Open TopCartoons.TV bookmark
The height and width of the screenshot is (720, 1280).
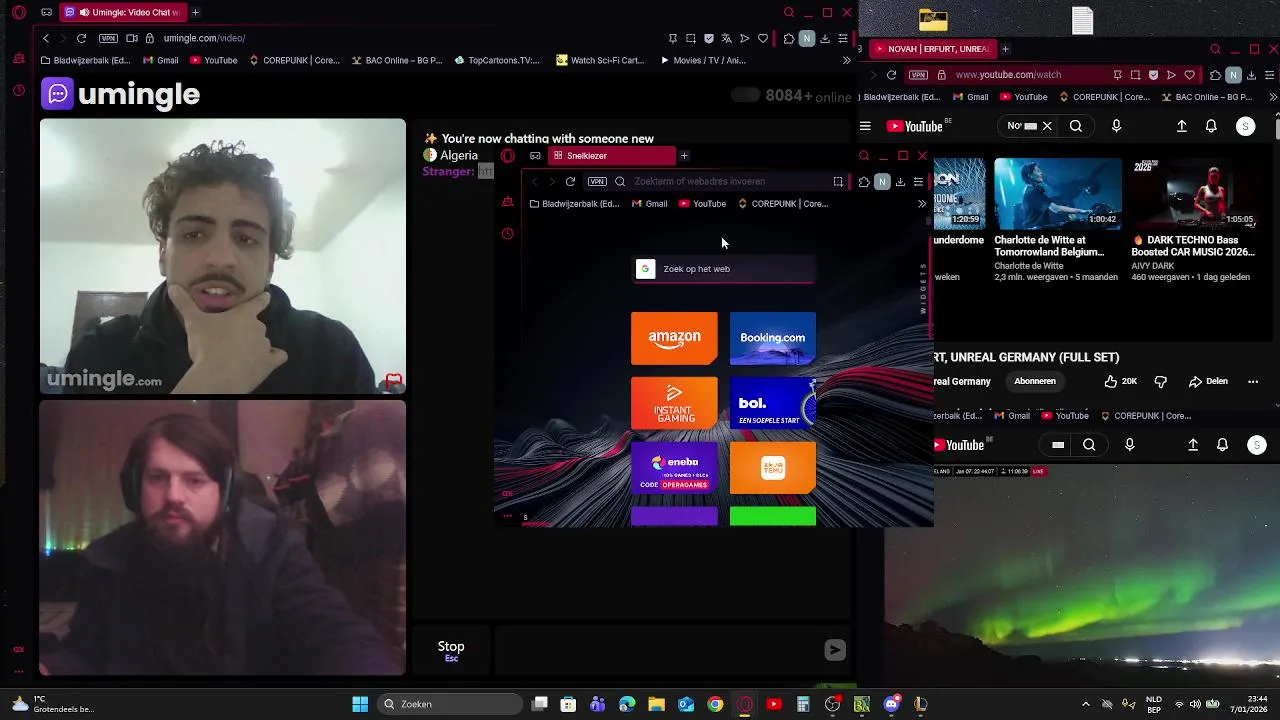(497, 60)
